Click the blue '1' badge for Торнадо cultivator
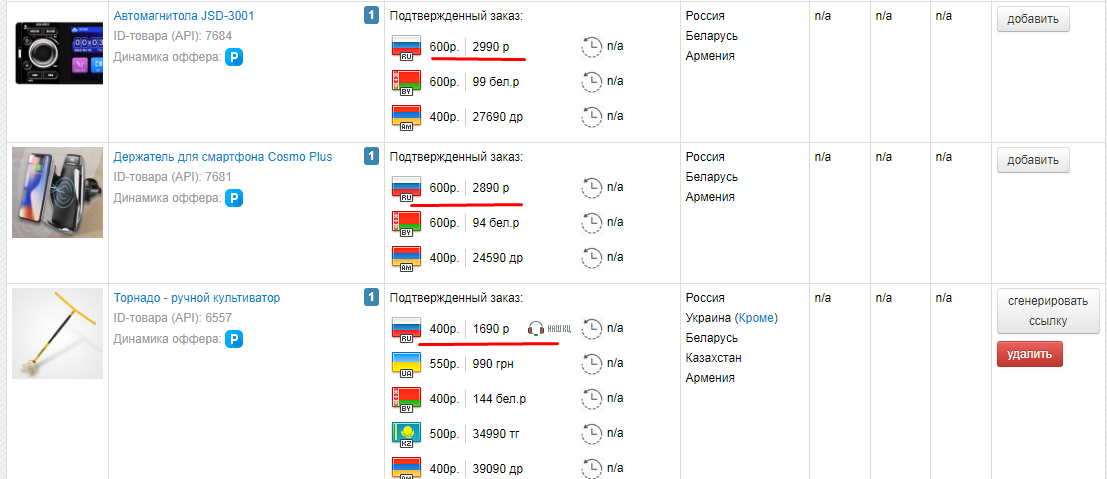Viewport: 1107px width, 479px height. click(x=371, y=298)
